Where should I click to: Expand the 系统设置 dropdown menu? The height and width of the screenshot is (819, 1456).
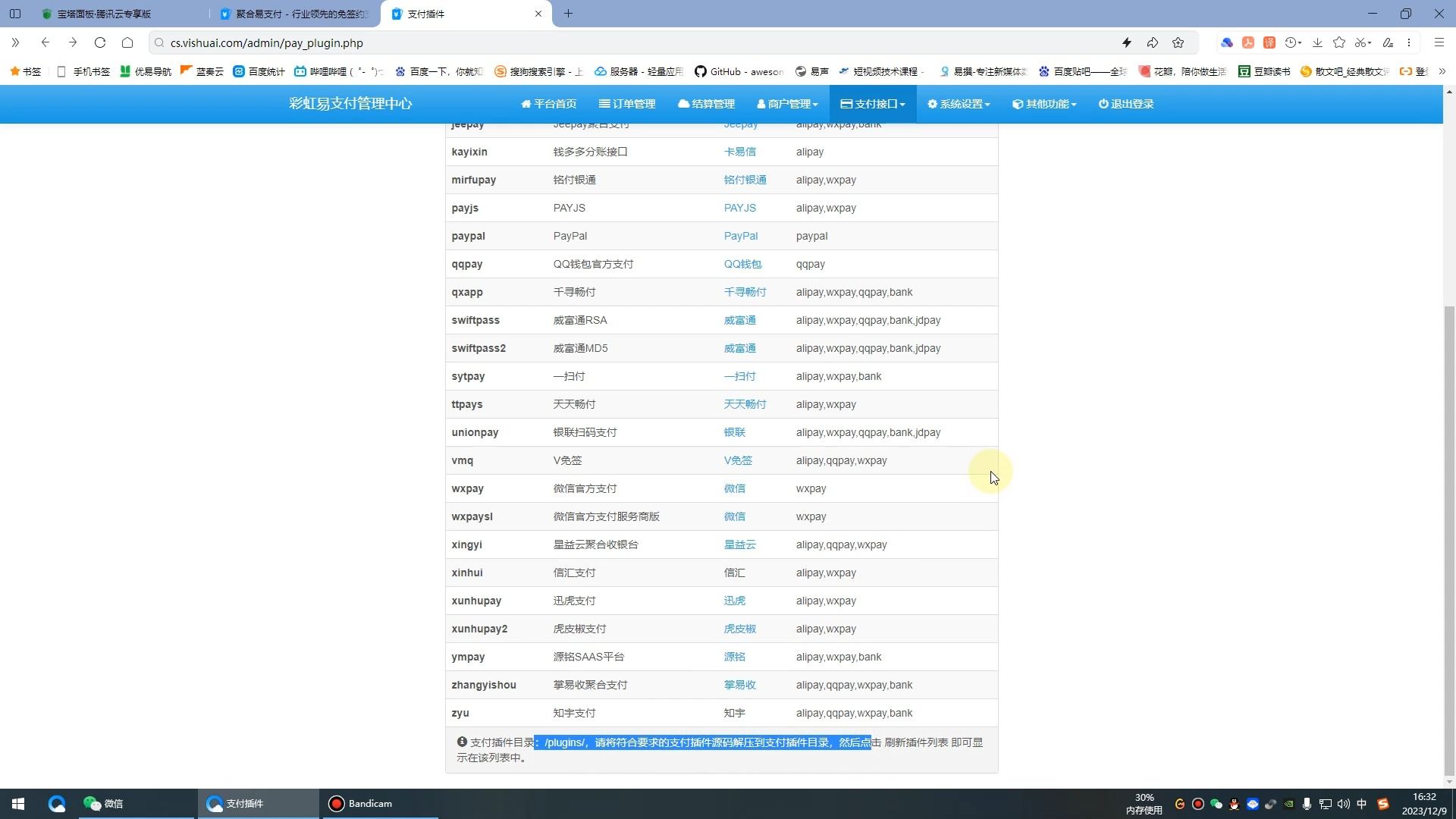click(959, 104)
